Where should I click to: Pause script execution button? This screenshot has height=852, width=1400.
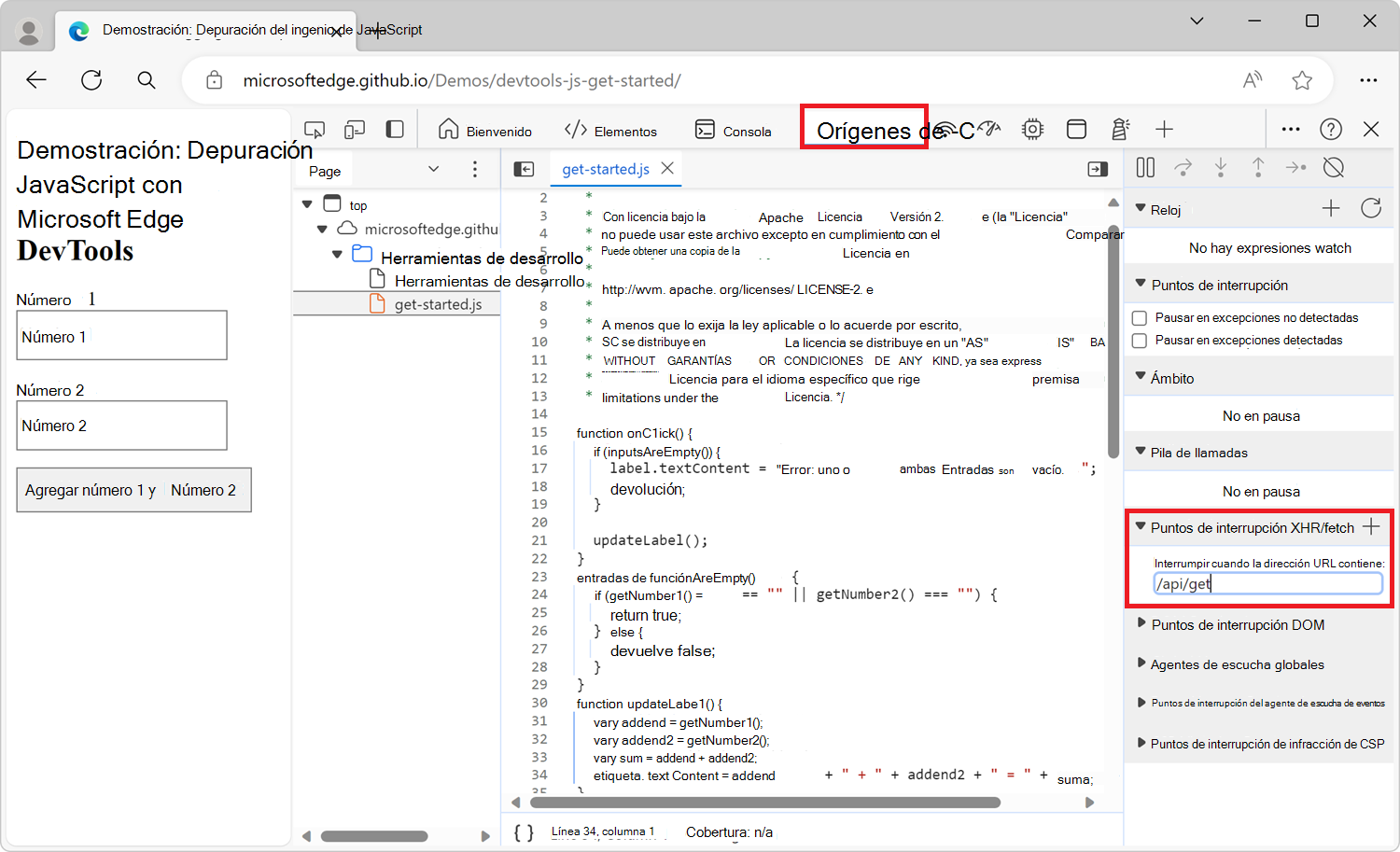1145,167
